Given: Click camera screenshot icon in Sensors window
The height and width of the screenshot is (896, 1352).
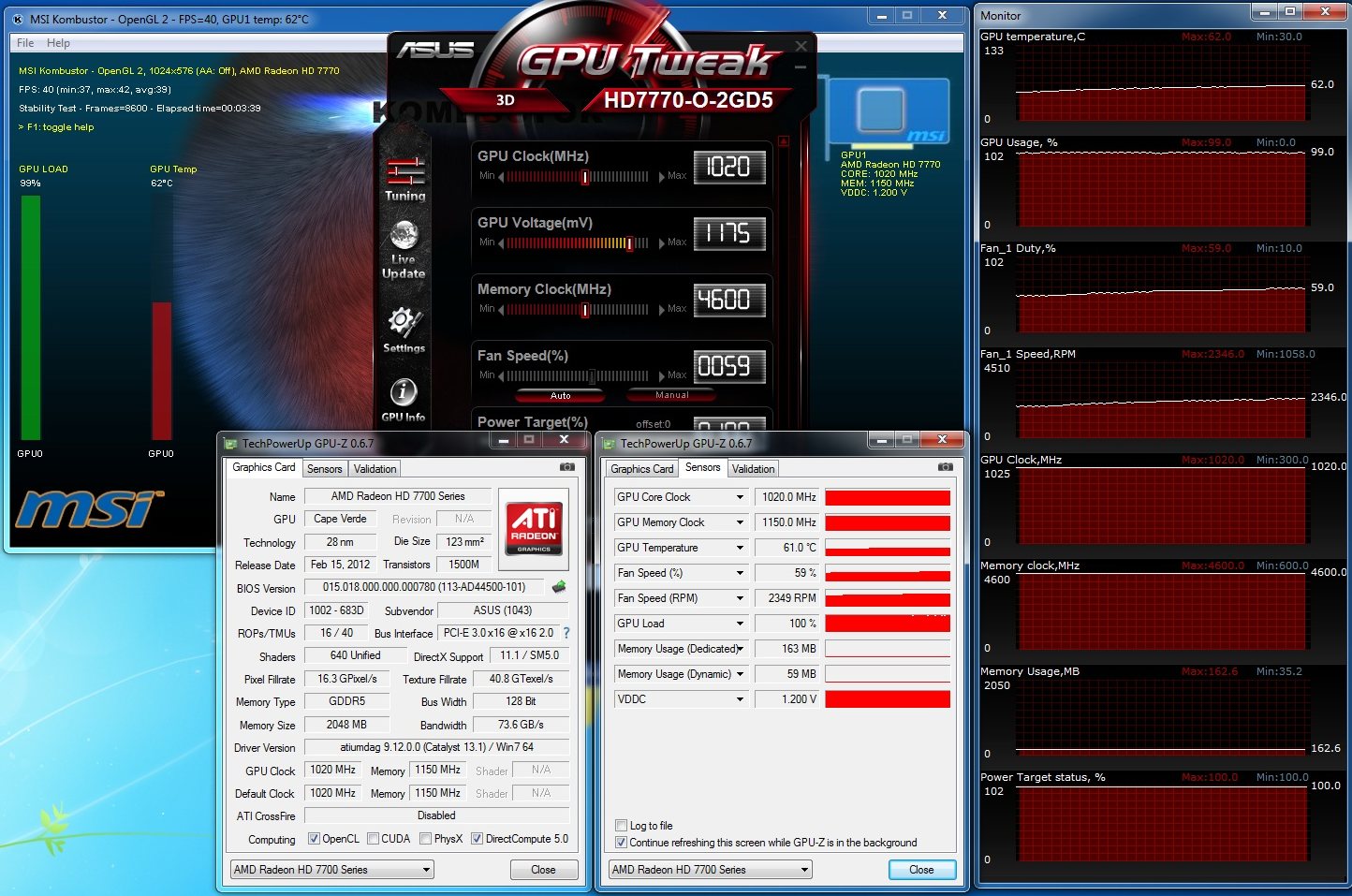Looking at the screenshot, I should click(x=945, y=467).
